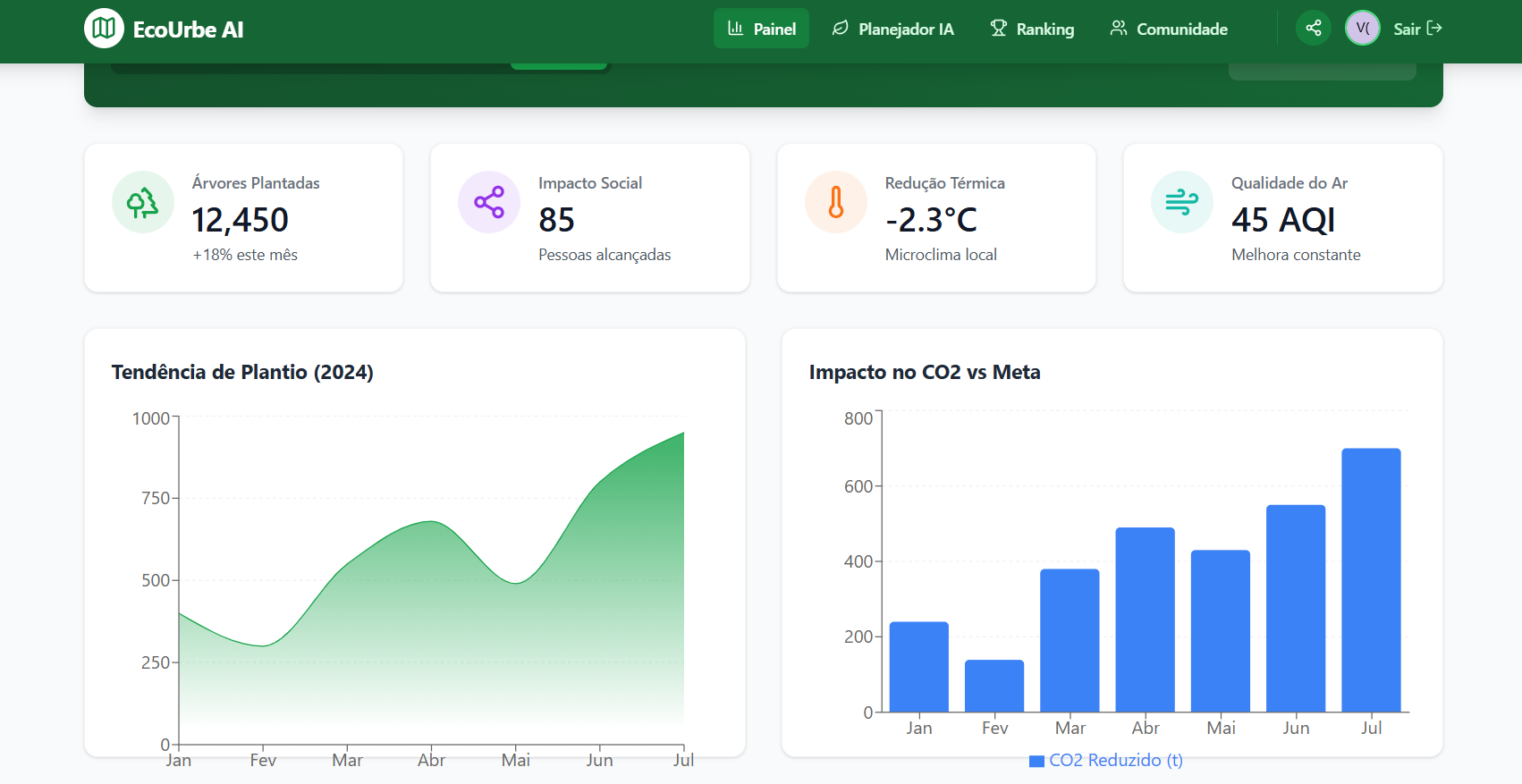Click the EcoUrbe AI map logo icon
This screenshot has height=784, width=1522.
(104, 29)
